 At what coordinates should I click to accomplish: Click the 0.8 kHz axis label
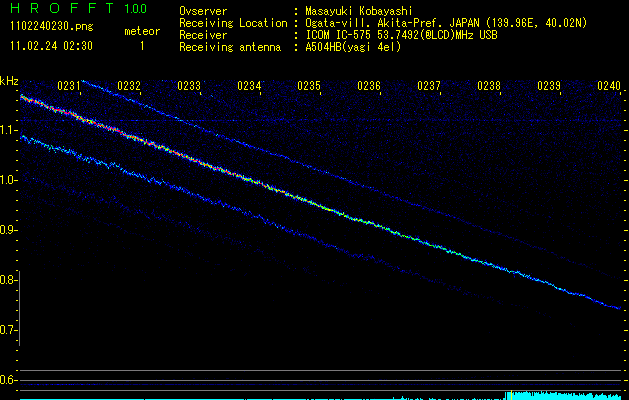click(x=7, y=280)
